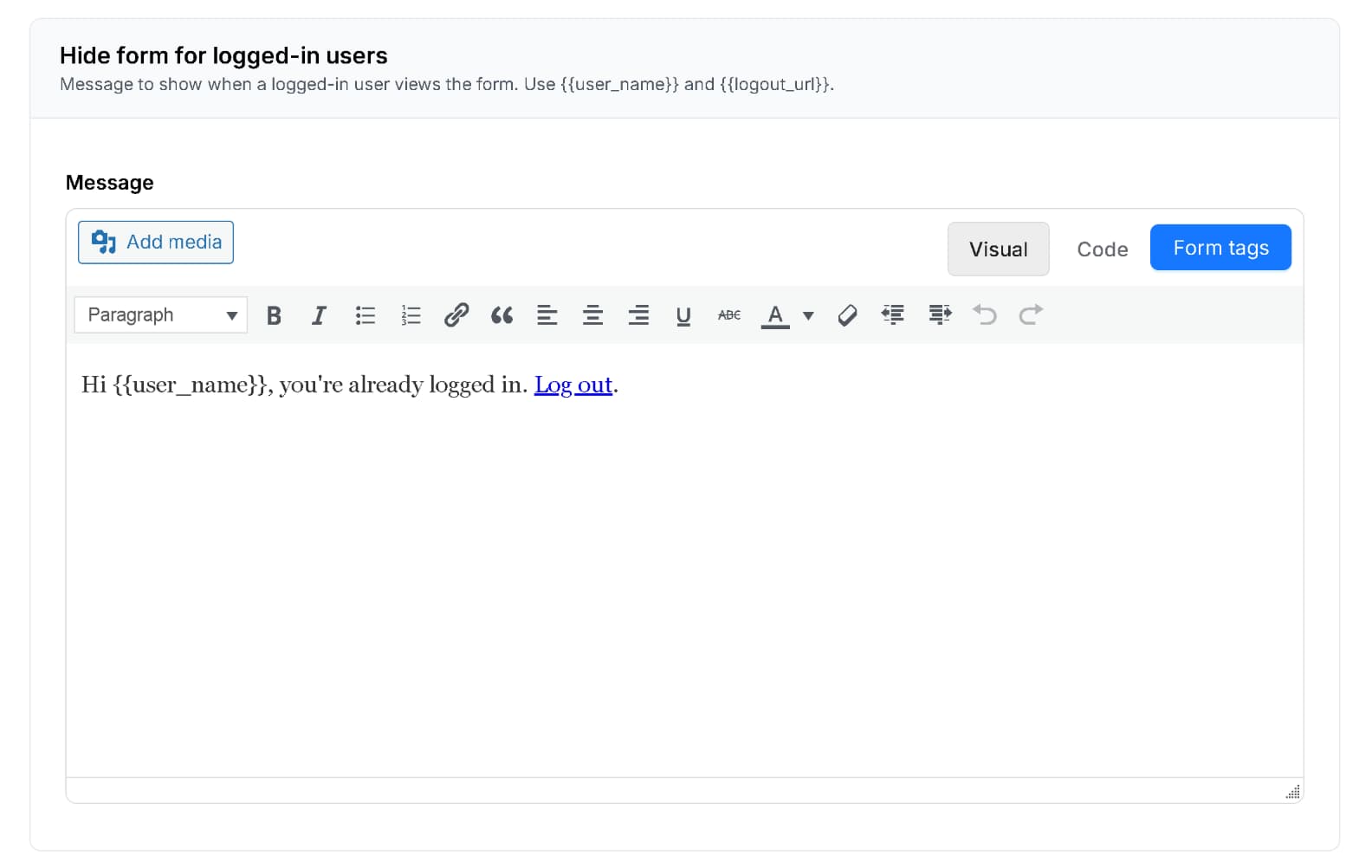Click the editor resize handle

click(1293, 792)
